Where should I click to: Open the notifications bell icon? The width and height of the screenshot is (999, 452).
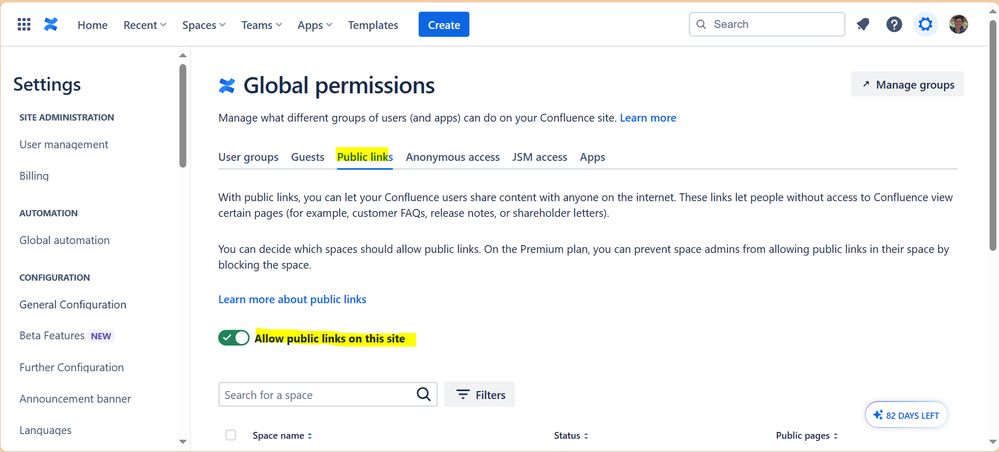pyautogui.click(x=863, y=24)
